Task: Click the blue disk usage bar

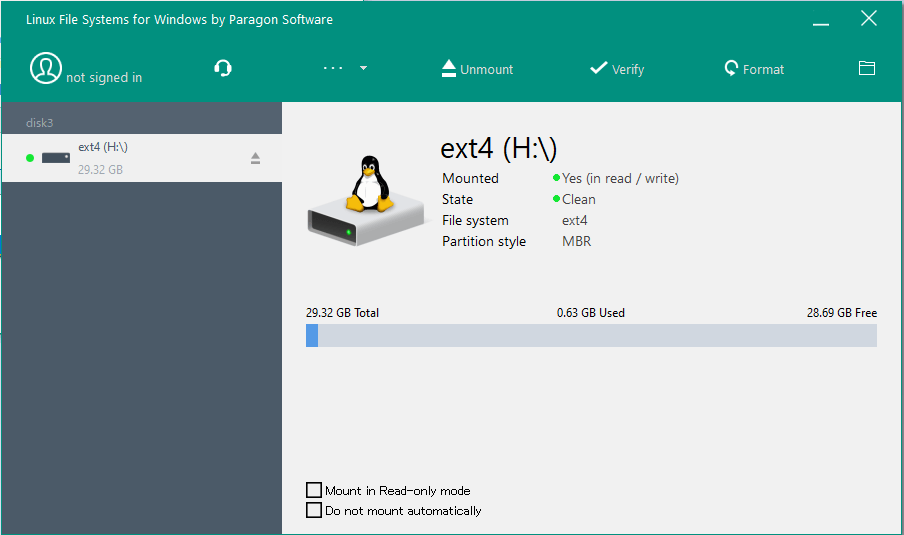Action: (590, 335)
